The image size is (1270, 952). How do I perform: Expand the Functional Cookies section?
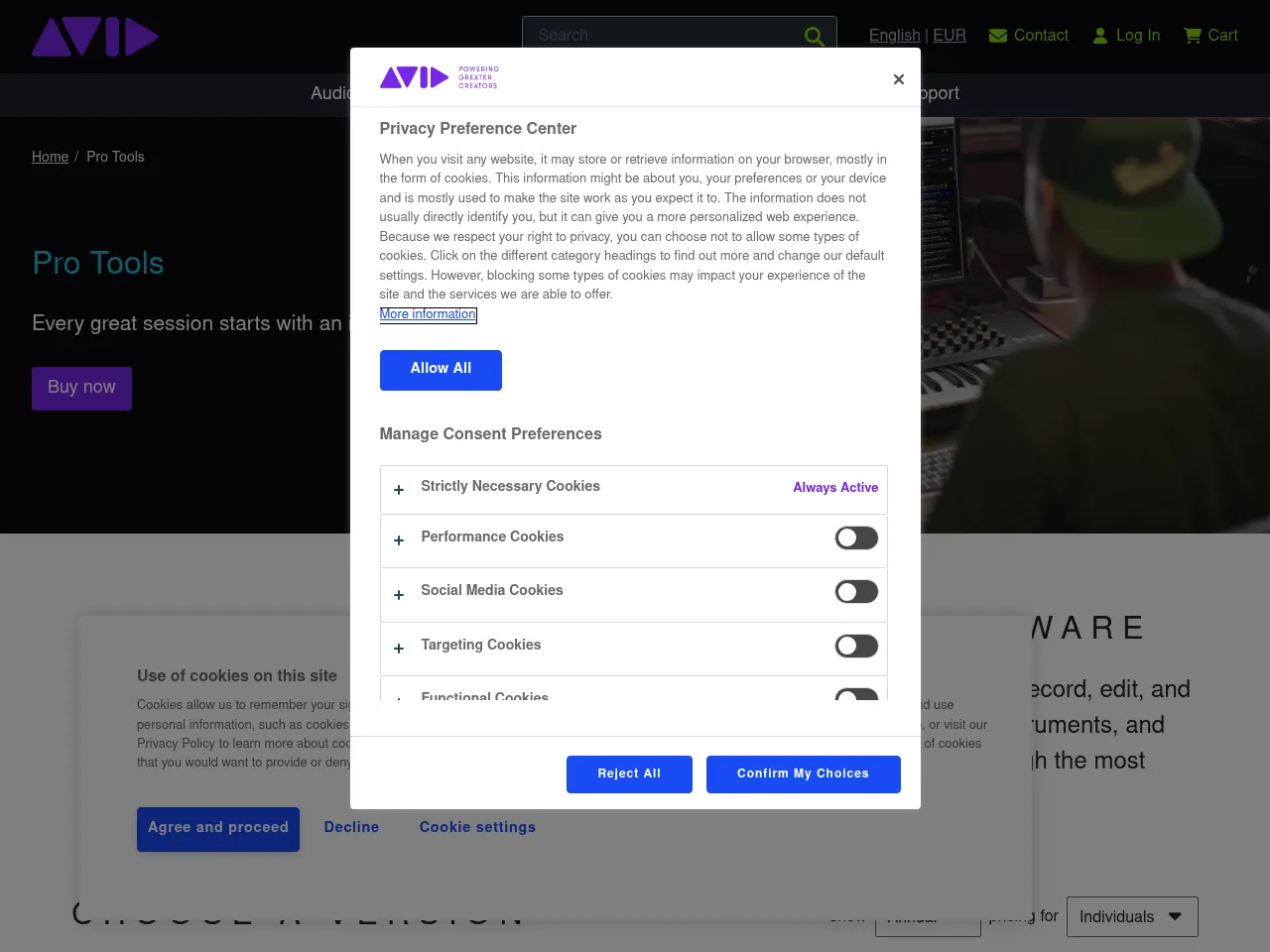399,700
